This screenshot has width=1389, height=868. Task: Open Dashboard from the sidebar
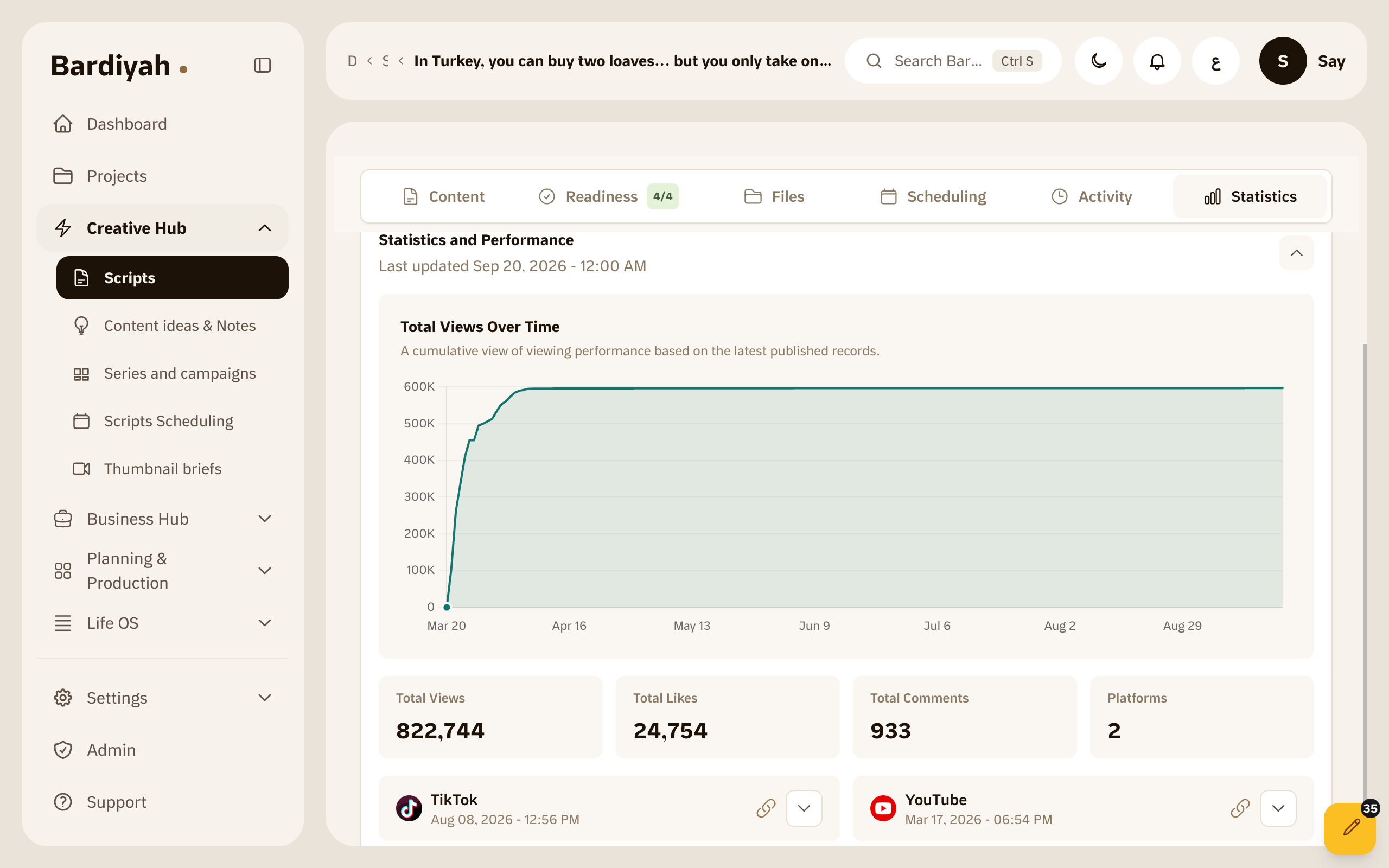162,124
